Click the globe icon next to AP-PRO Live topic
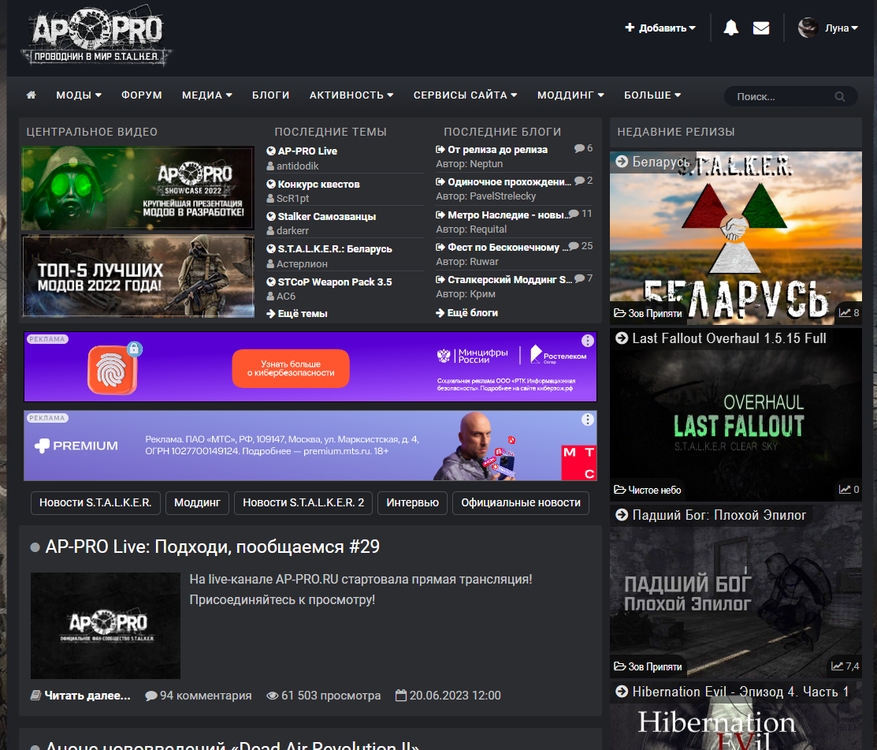Screen dimensions: 877x750 click(x=271, y=151)
